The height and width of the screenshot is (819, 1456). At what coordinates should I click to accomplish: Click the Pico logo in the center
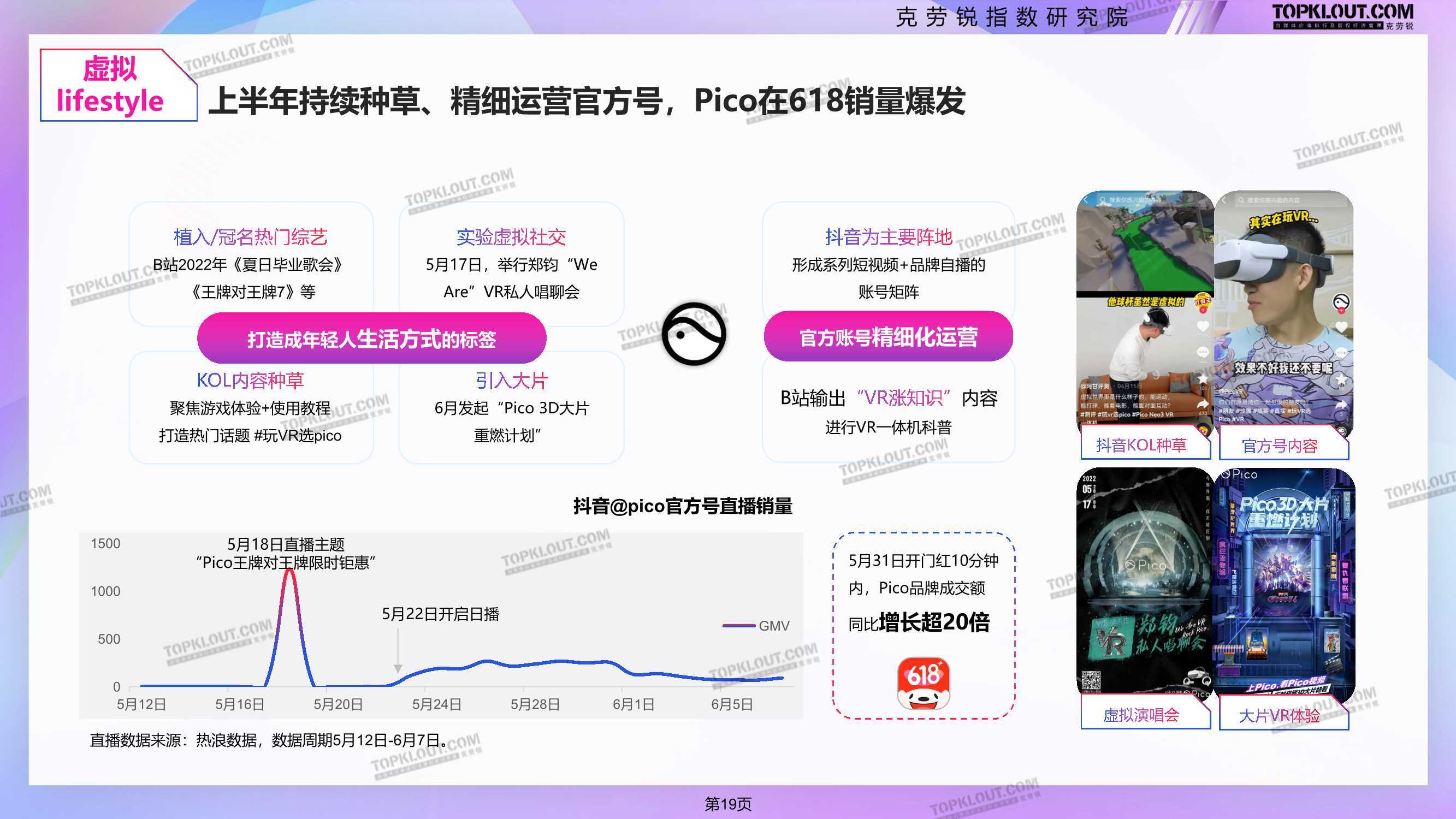[694, 334]
